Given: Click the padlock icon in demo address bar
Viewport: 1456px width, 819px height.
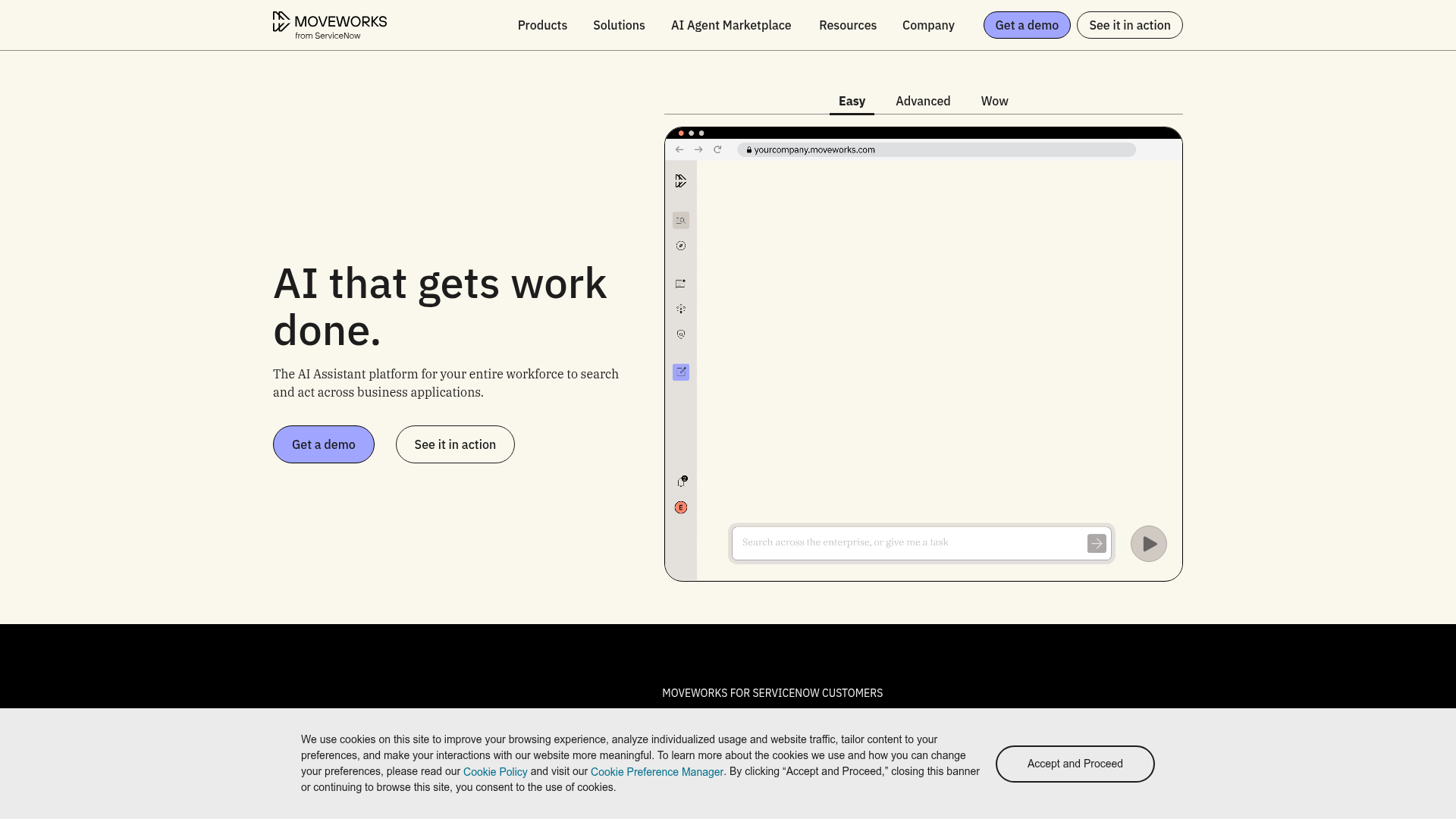Looking at the screenshot, I should [x=748, y=150].
